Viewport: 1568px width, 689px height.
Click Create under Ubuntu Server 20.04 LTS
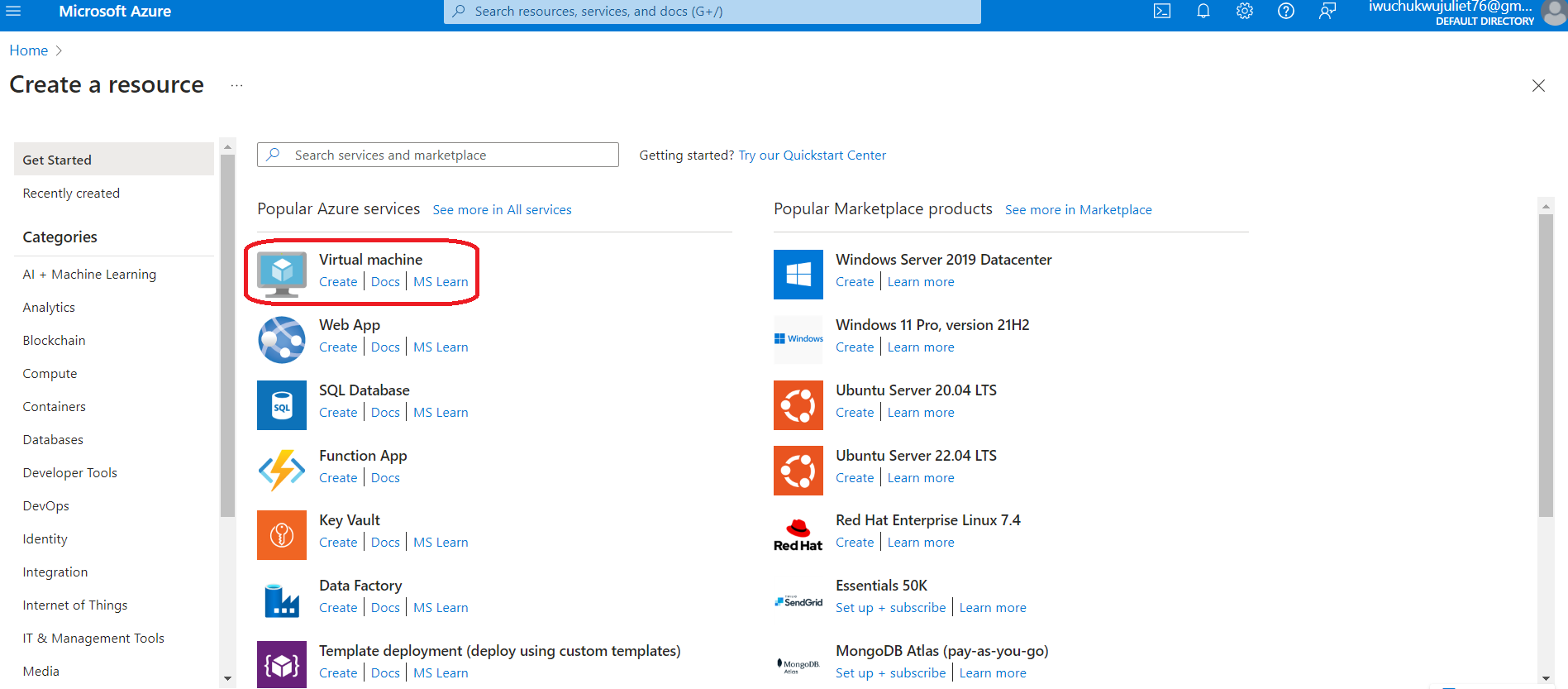[855, 413]
